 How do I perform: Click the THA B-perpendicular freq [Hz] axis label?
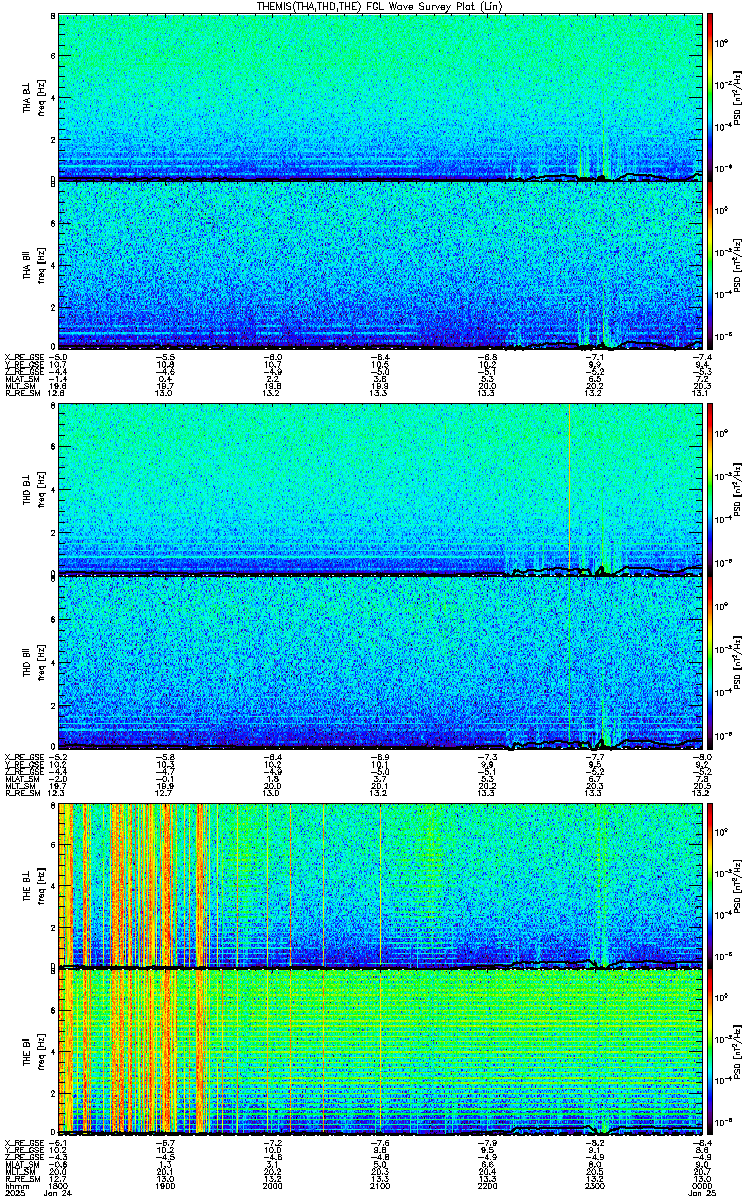click(x=40, y=98)
